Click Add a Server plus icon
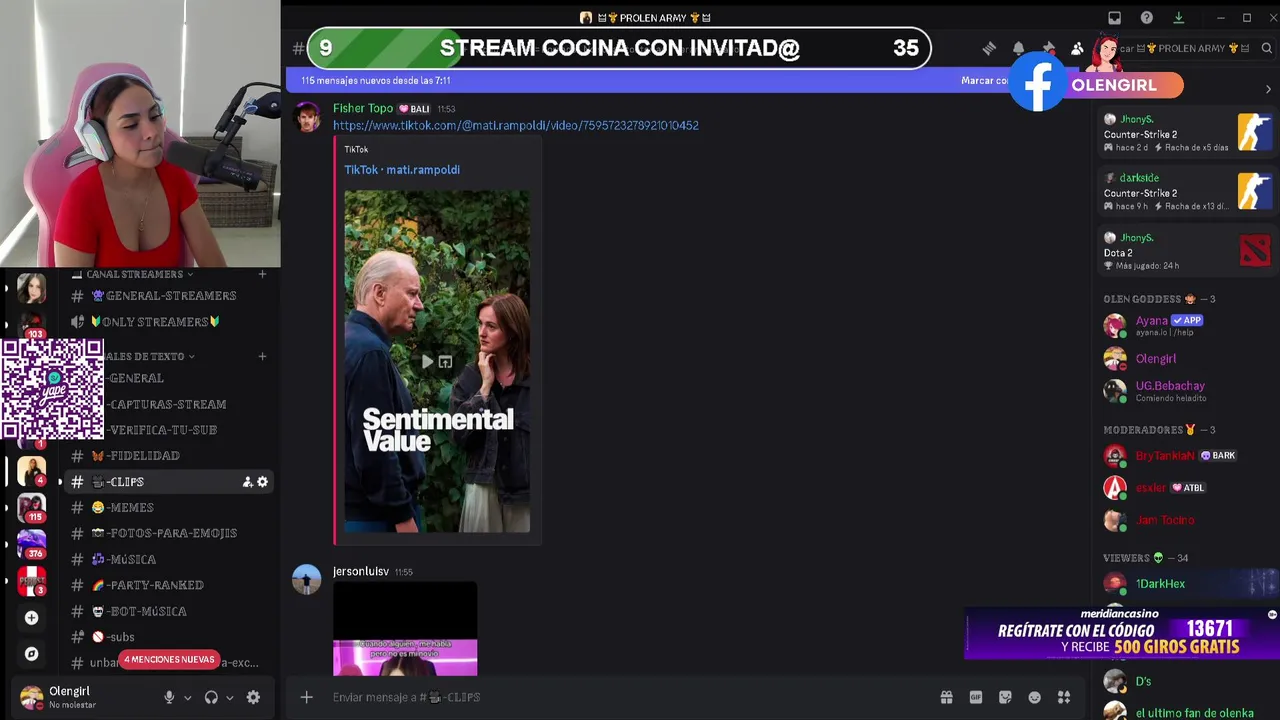The height and width of the screenshot is (720, 1280). point(31,618)
